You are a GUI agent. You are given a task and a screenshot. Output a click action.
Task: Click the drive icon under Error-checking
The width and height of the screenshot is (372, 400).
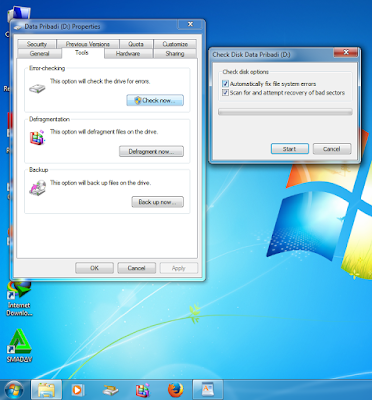click(37, 88)
